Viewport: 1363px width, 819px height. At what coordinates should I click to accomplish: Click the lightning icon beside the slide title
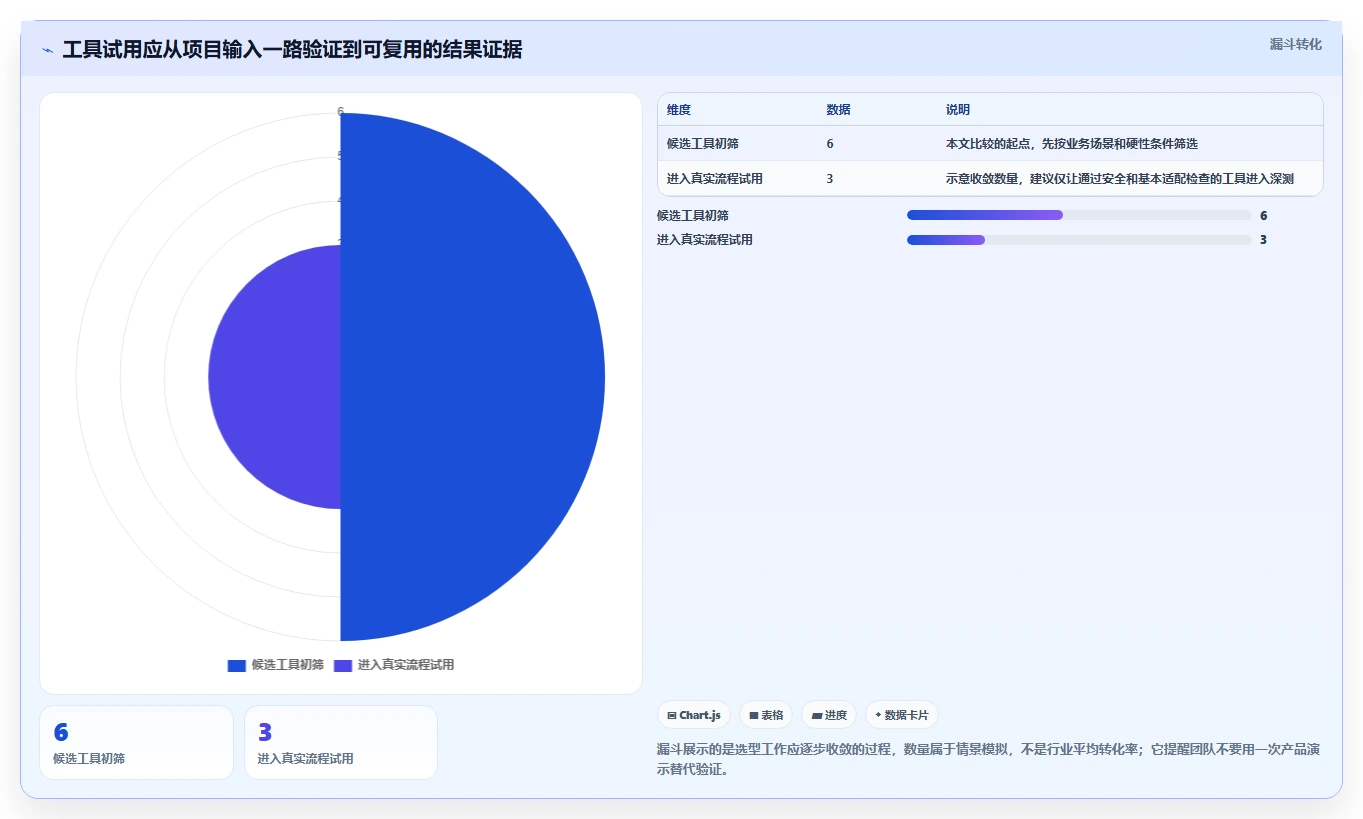pyautogui.click(x=47, y=50)
